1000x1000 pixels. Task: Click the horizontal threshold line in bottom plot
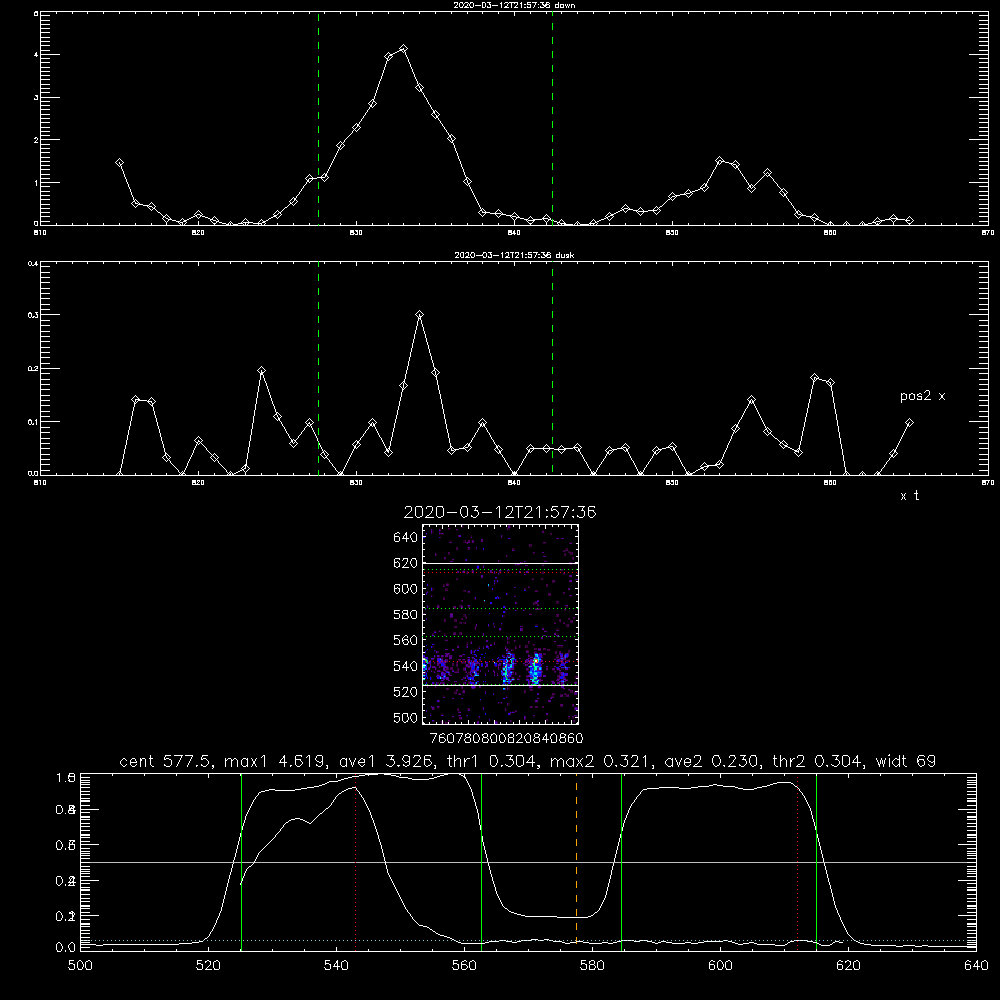tap(528, 862)
